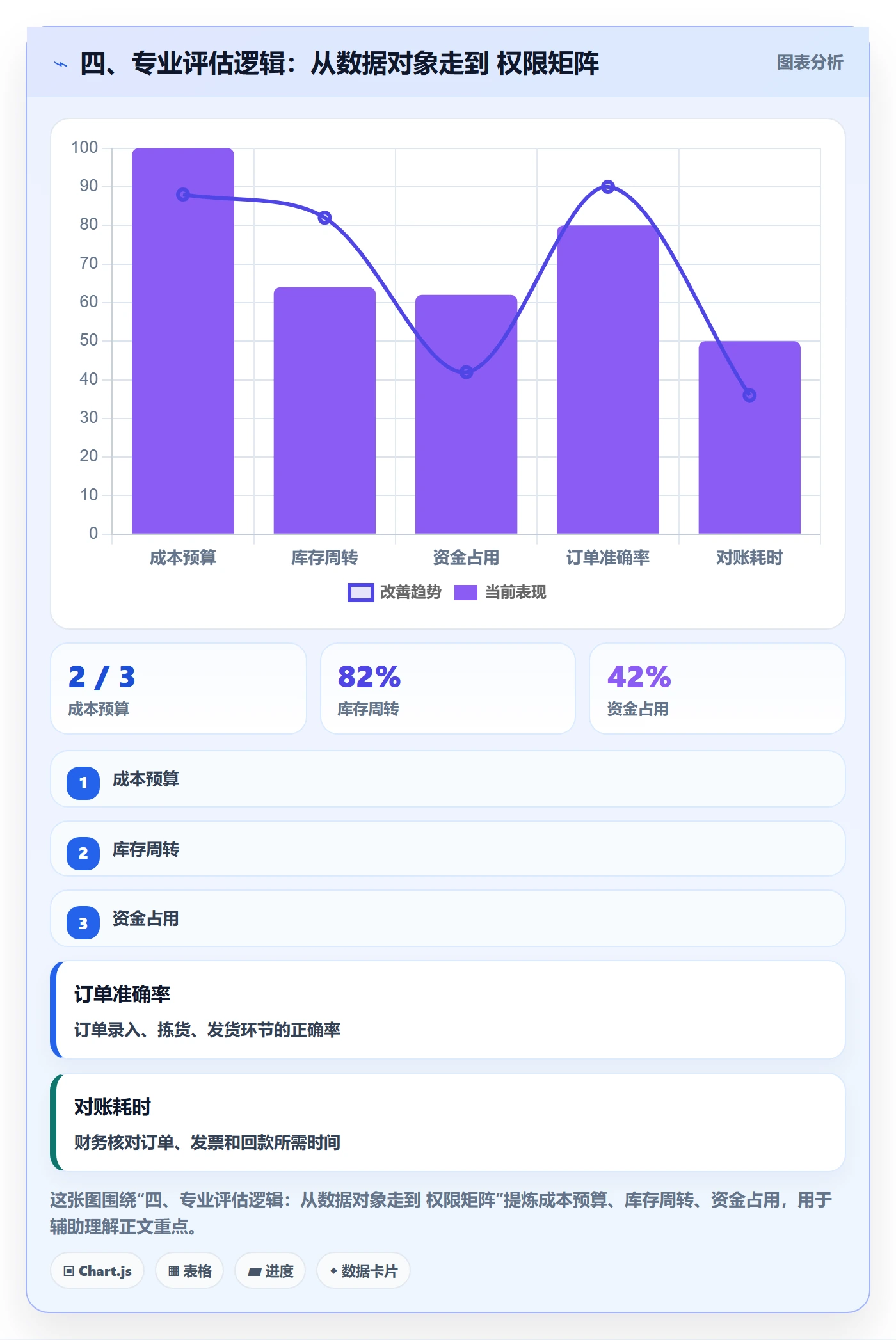Click the 成本预算 x-axis label
Image resolution: width=896 pixels, height=1340 pixels.
pyautogui.click(x=183, y=558)
